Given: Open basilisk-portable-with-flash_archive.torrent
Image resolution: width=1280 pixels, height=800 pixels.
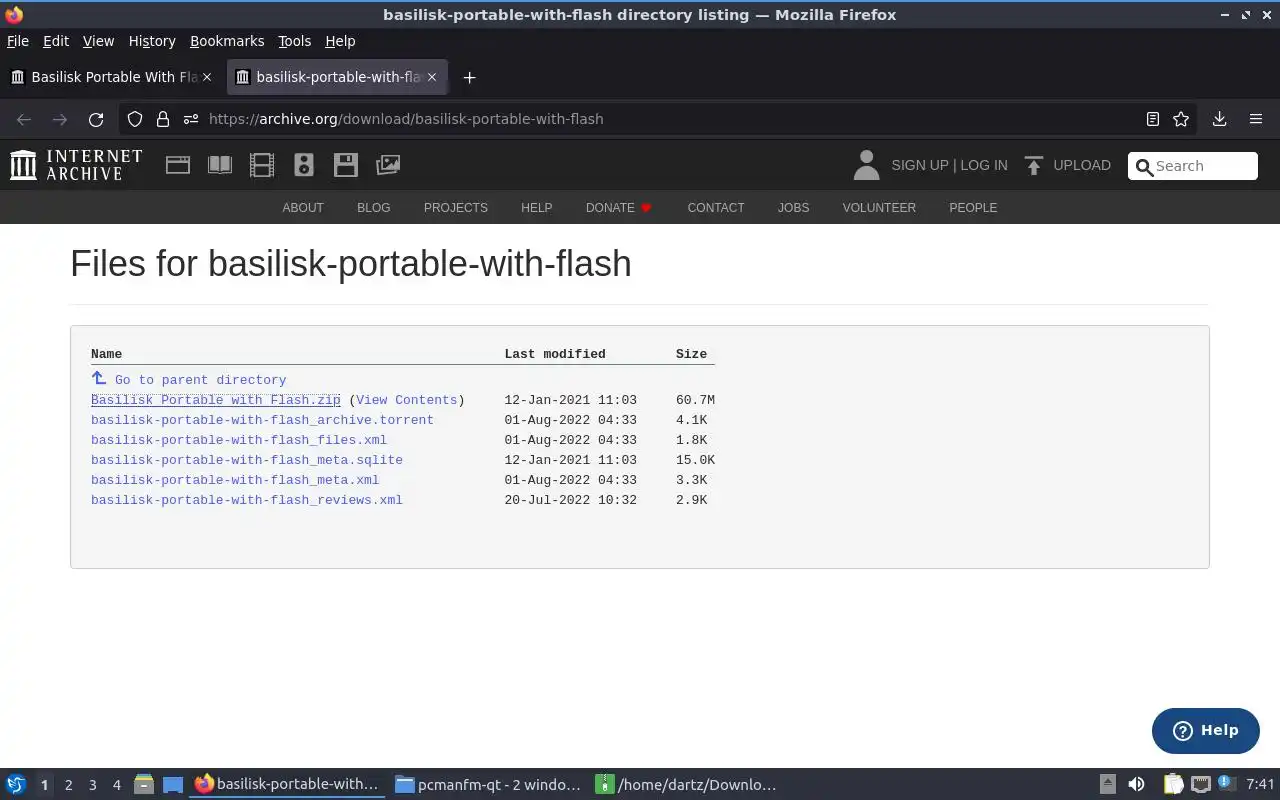Looking at the screenshot, I should (262, 420).
